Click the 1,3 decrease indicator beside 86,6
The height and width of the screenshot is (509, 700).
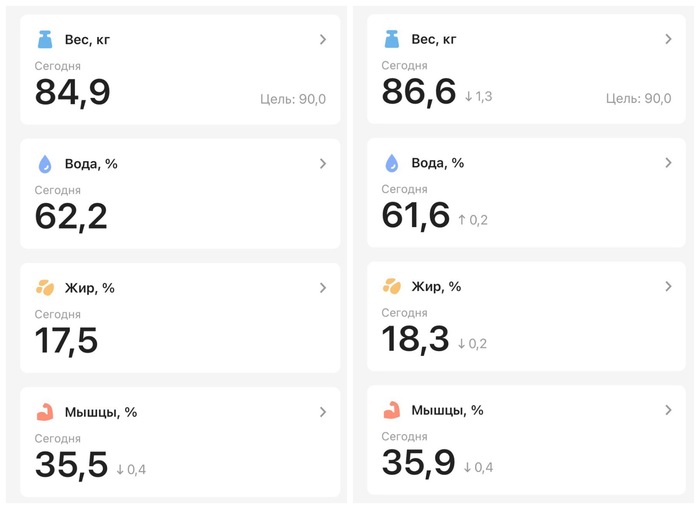[x=479, y=97]
